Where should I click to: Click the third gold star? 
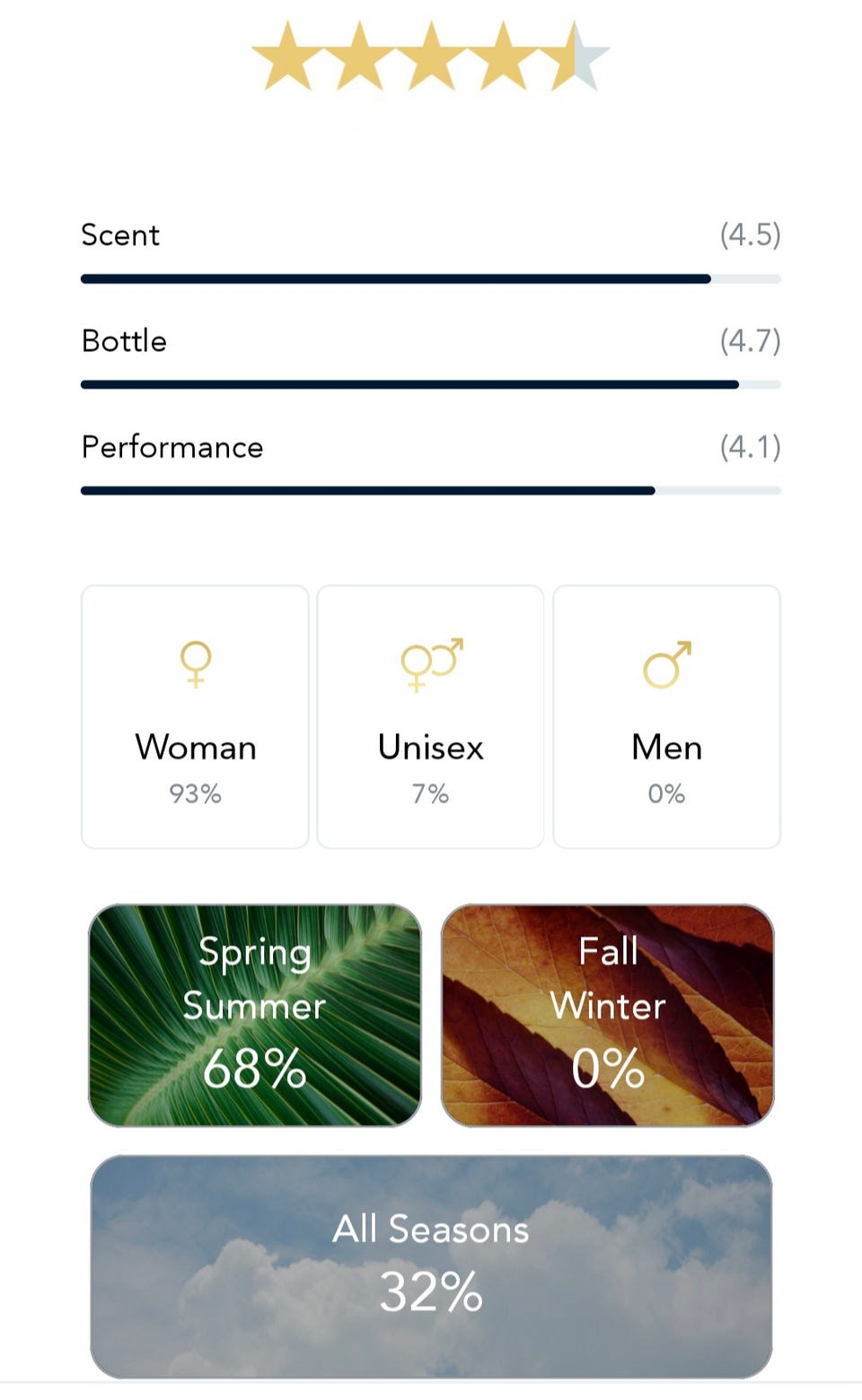click(431, 57)
